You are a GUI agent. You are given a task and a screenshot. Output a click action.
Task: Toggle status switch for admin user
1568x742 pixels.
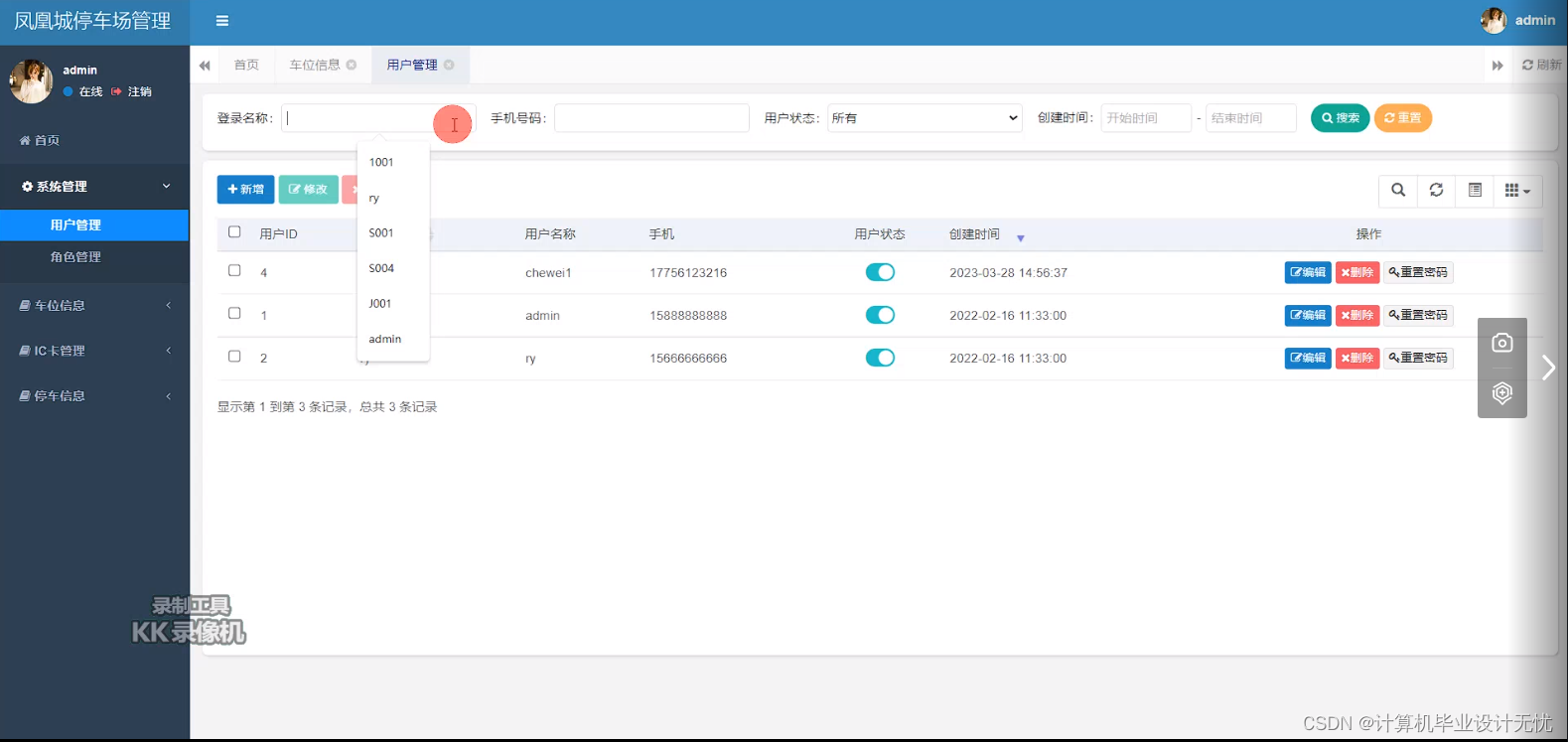[x=880, y=315]
